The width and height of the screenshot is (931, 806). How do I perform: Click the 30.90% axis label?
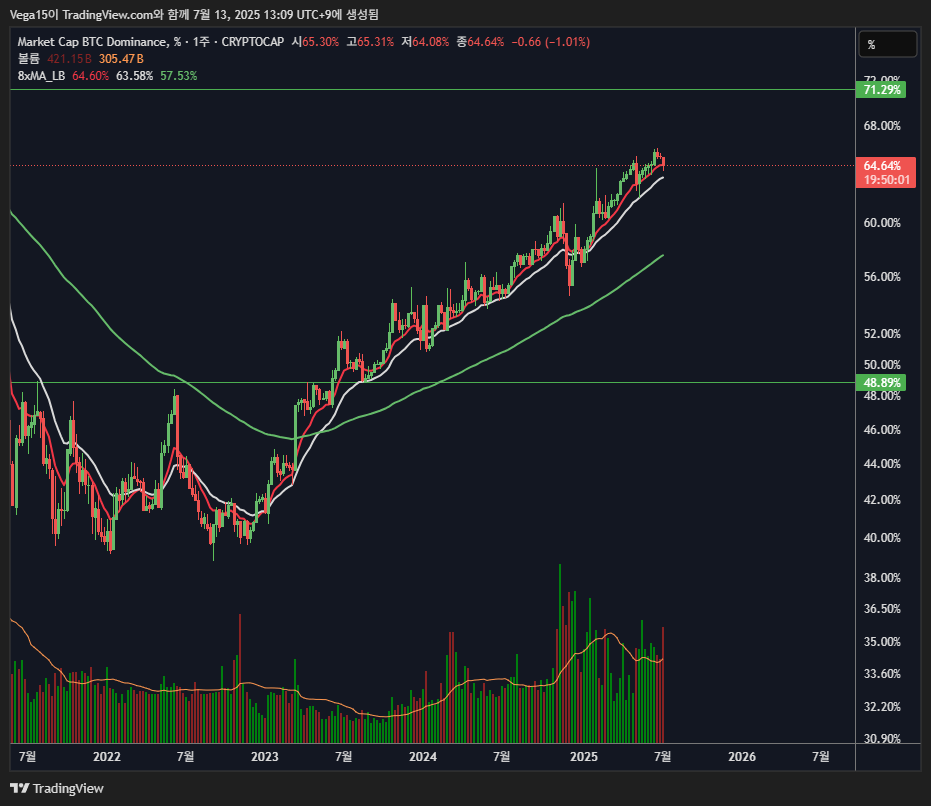tap(882, 738)
